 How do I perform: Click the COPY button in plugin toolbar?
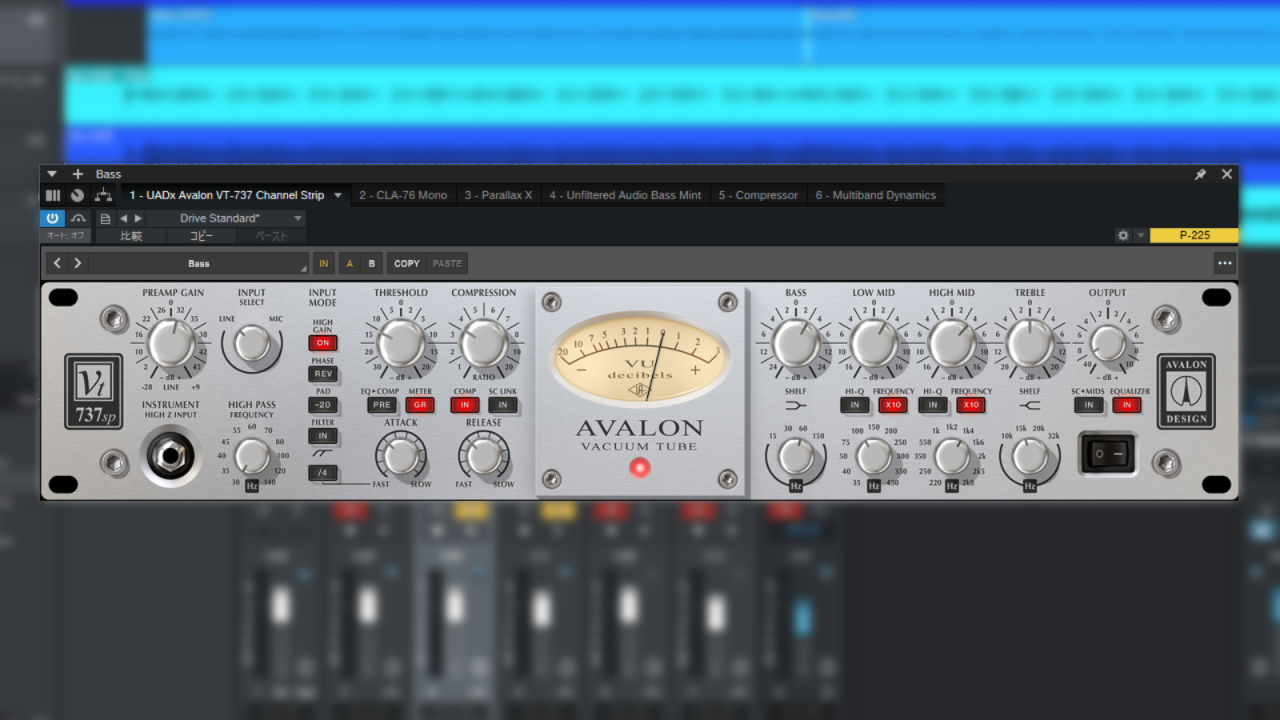(407, 263)
